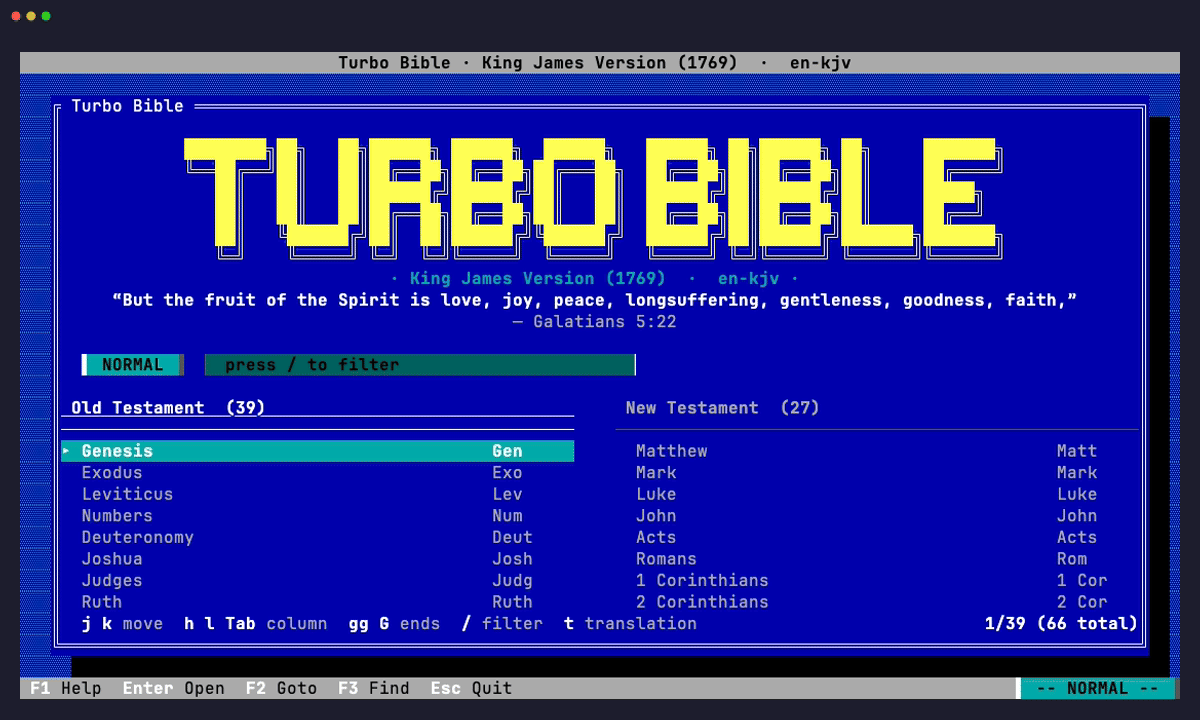Click the 'Num' abbreviation
Screen dimensions: 1200x720
[x=507, y=516]
